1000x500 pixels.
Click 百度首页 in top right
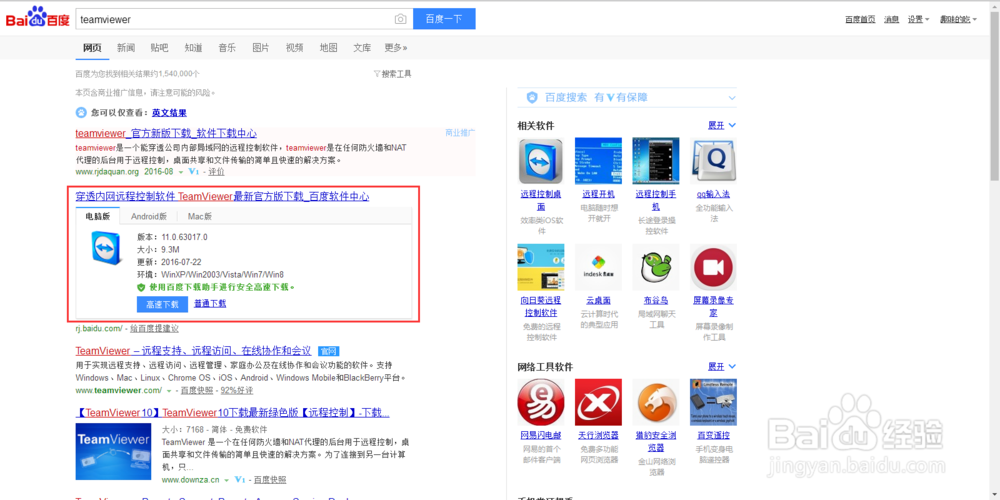coord(860,19)
